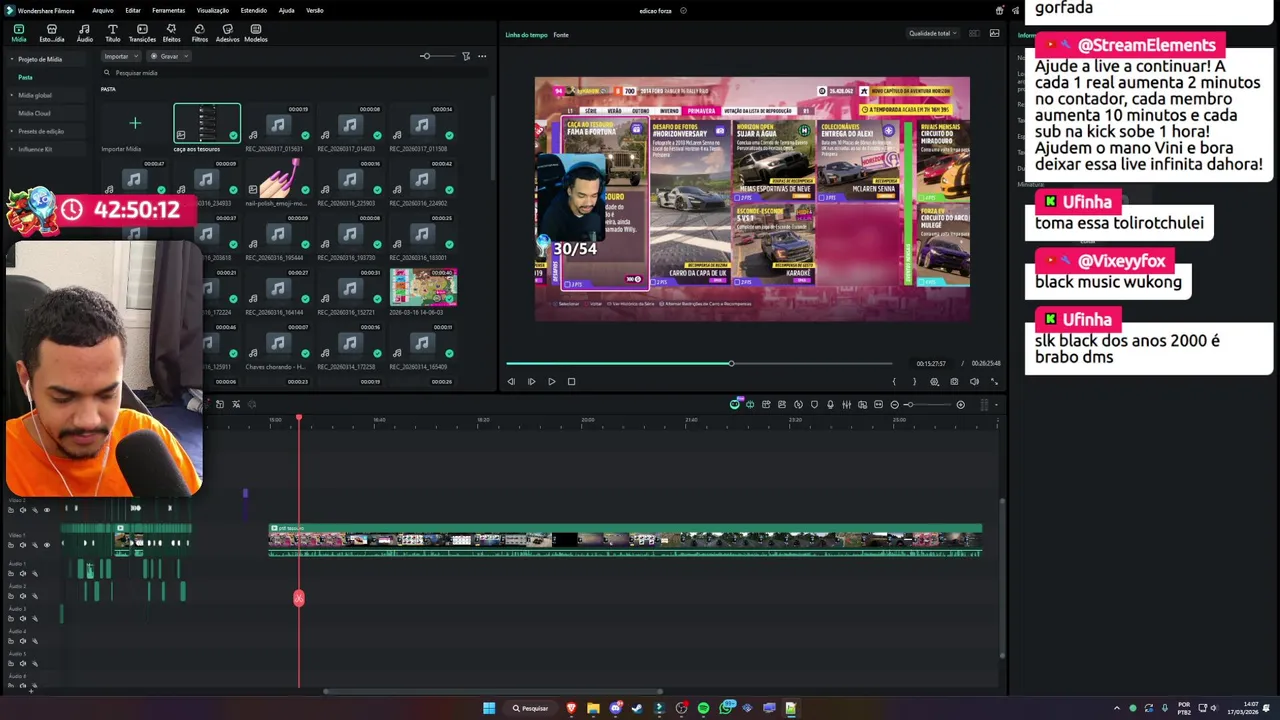
Task: Open the Ferramentas menu
Action: (168, 10)
